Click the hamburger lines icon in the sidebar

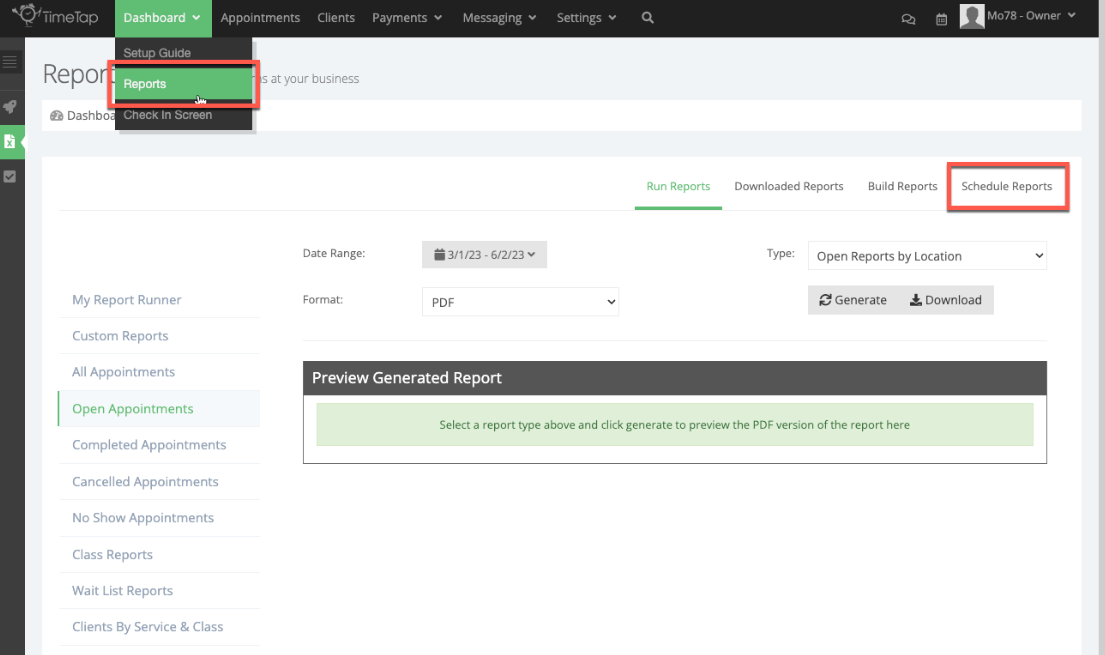(x=11, y=61)
